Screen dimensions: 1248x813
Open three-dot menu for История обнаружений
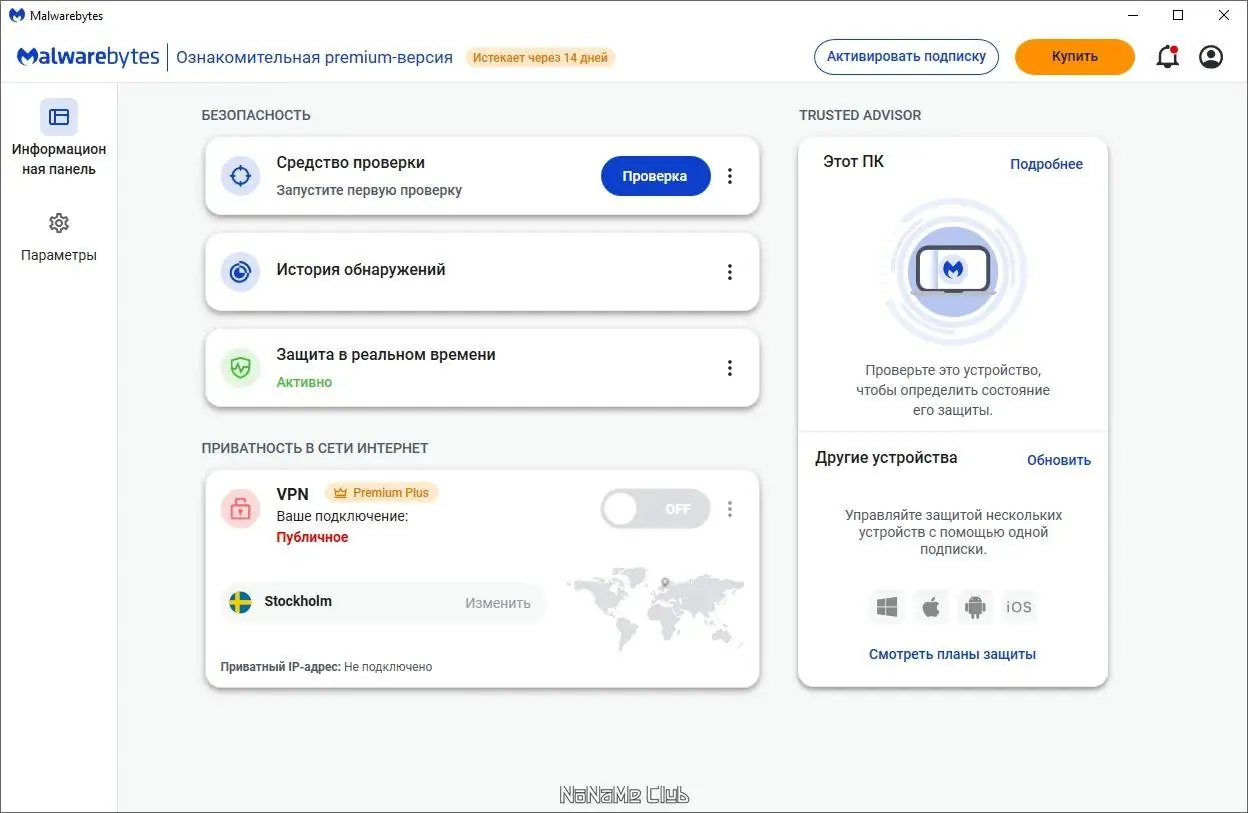(730, 272)
